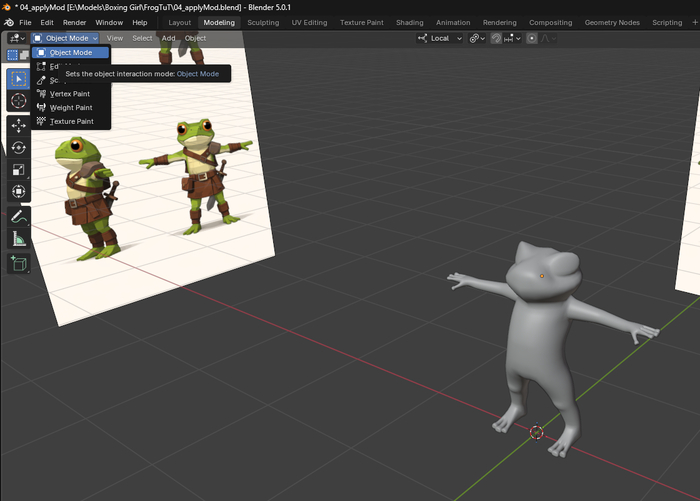Select the Cursor tool in toolbar
700x501 pixels.
[x=18, y=101]
